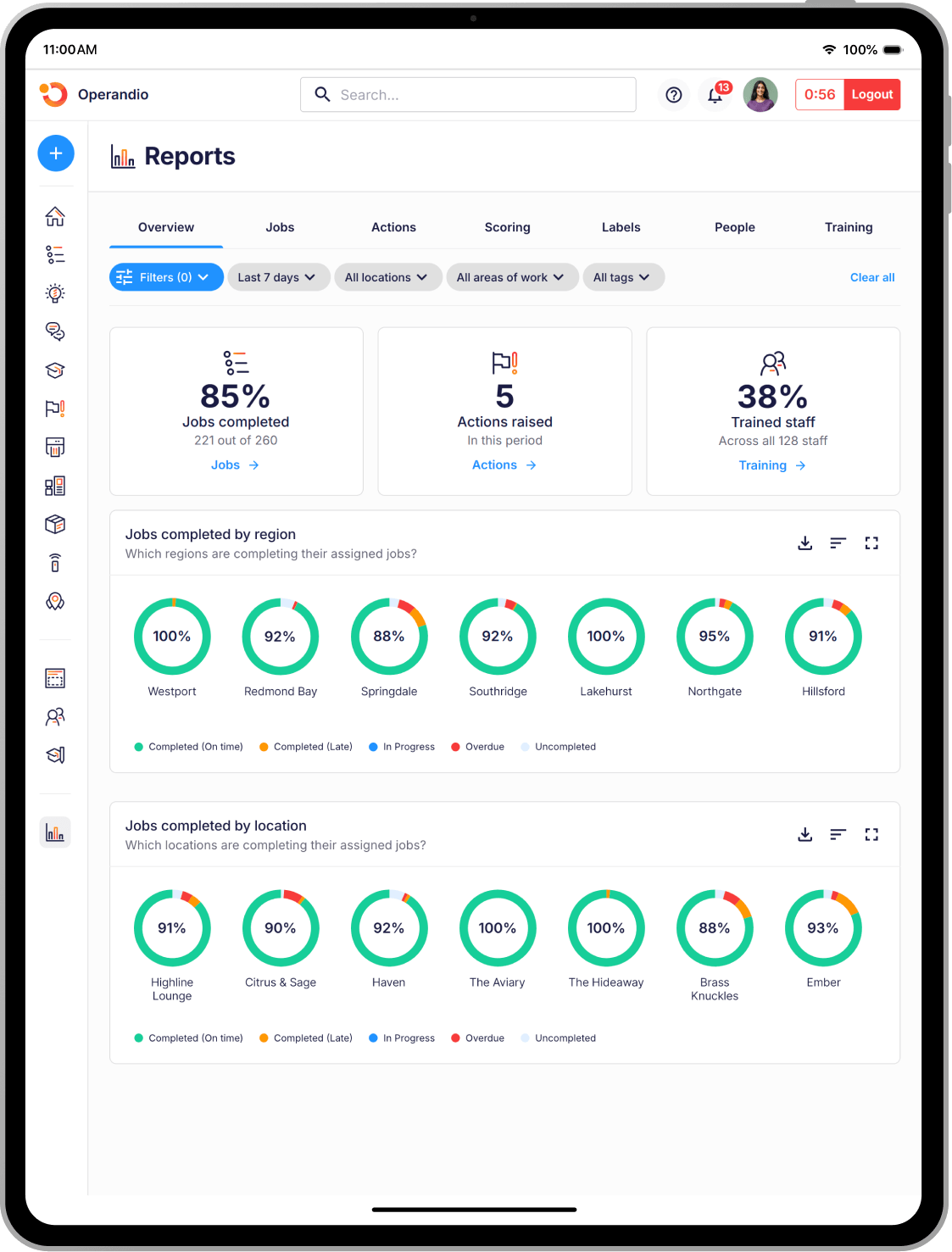This screenshot has width=952, height=1252.
Task: Switch to the People tab
Action: coord(734,227)
